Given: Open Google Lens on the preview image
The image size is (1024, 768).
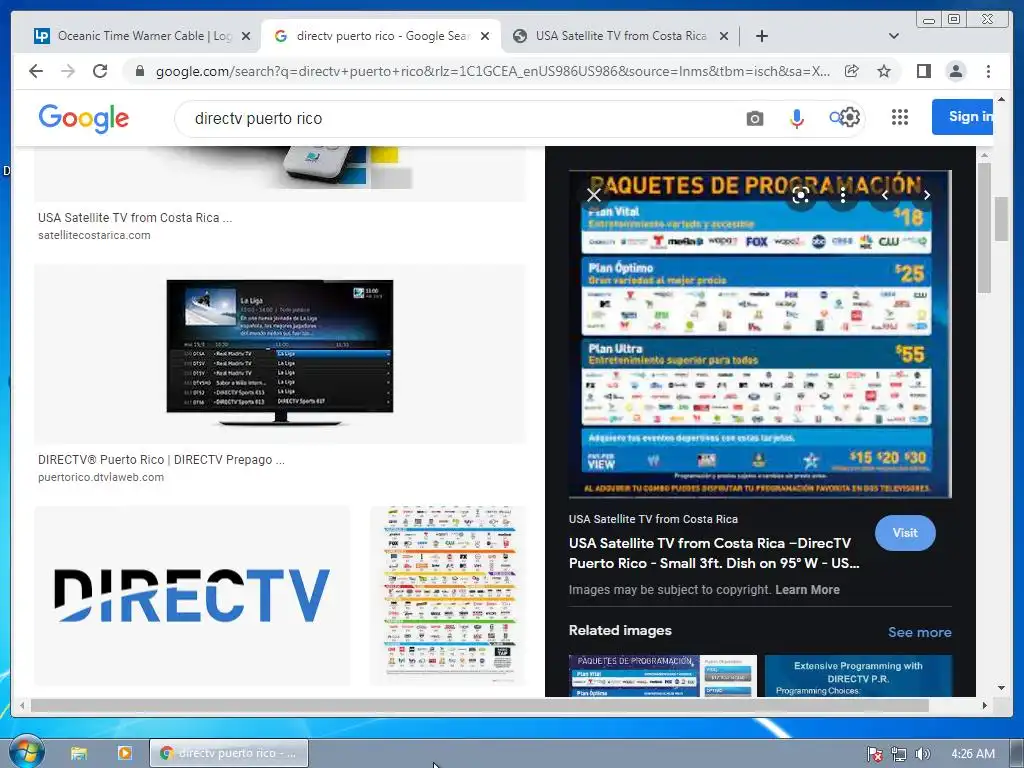Looking at the screenshot, I should click(x=801, y=195).
